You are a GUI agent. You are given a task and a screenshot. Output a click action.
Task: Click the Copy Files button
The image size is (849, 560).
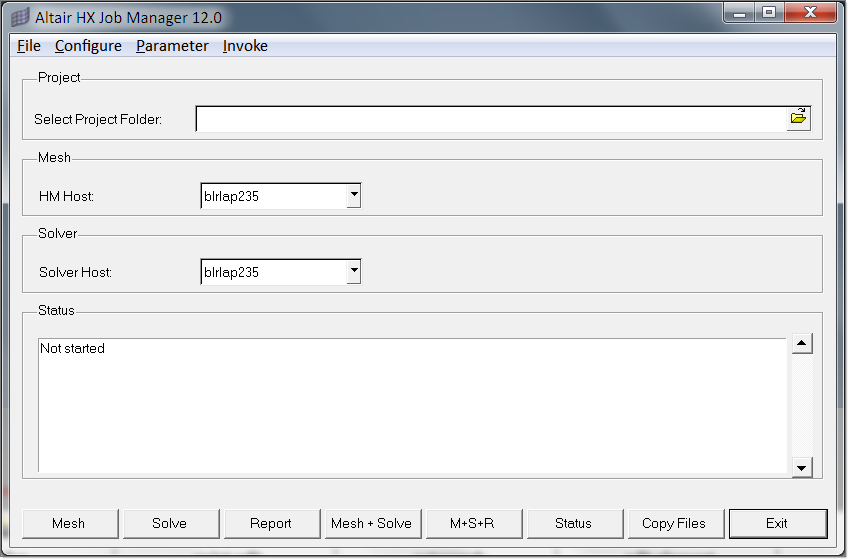[676, 524]
